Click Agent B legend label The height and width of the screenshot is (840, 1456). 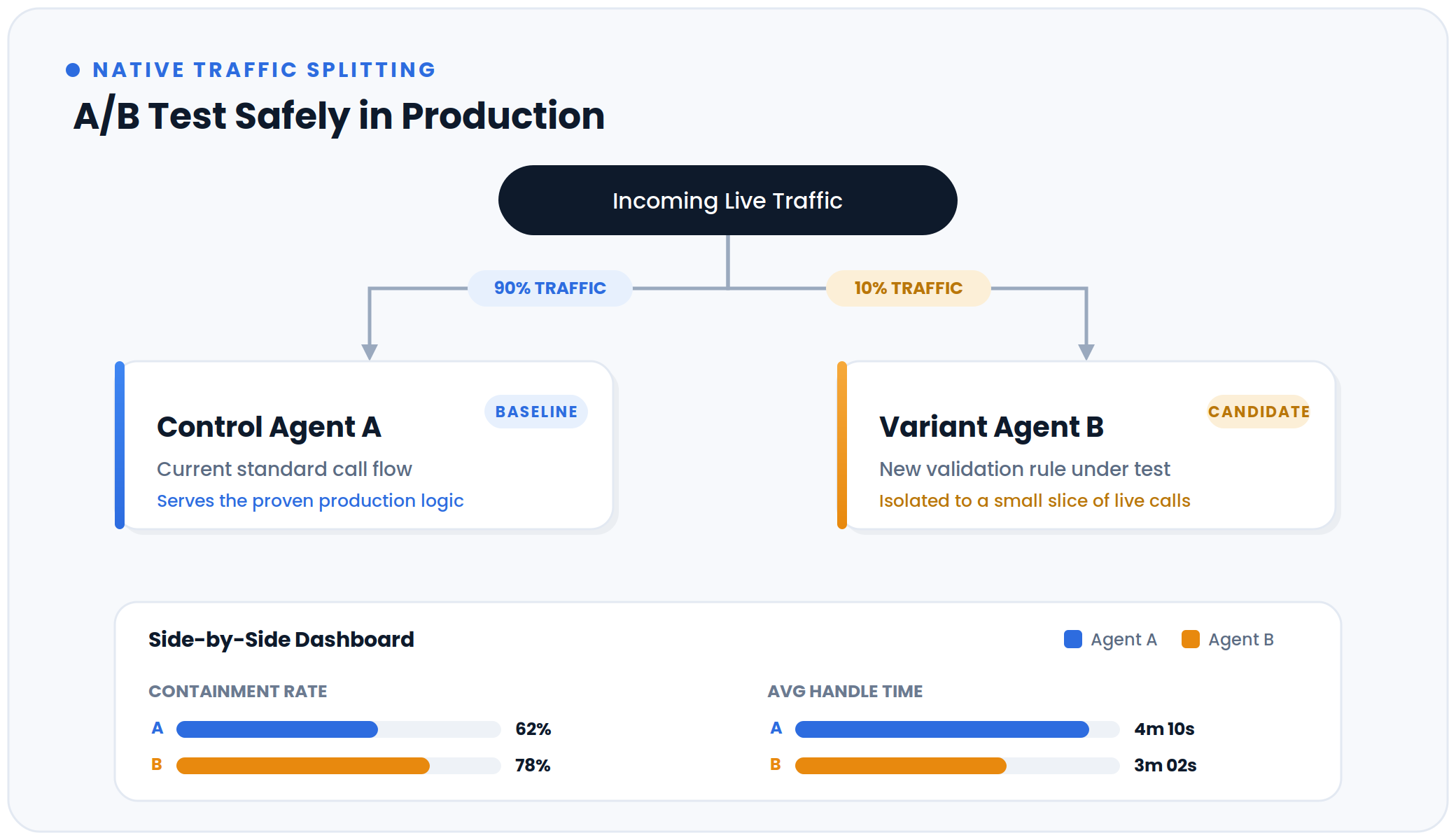[1241, 640]
